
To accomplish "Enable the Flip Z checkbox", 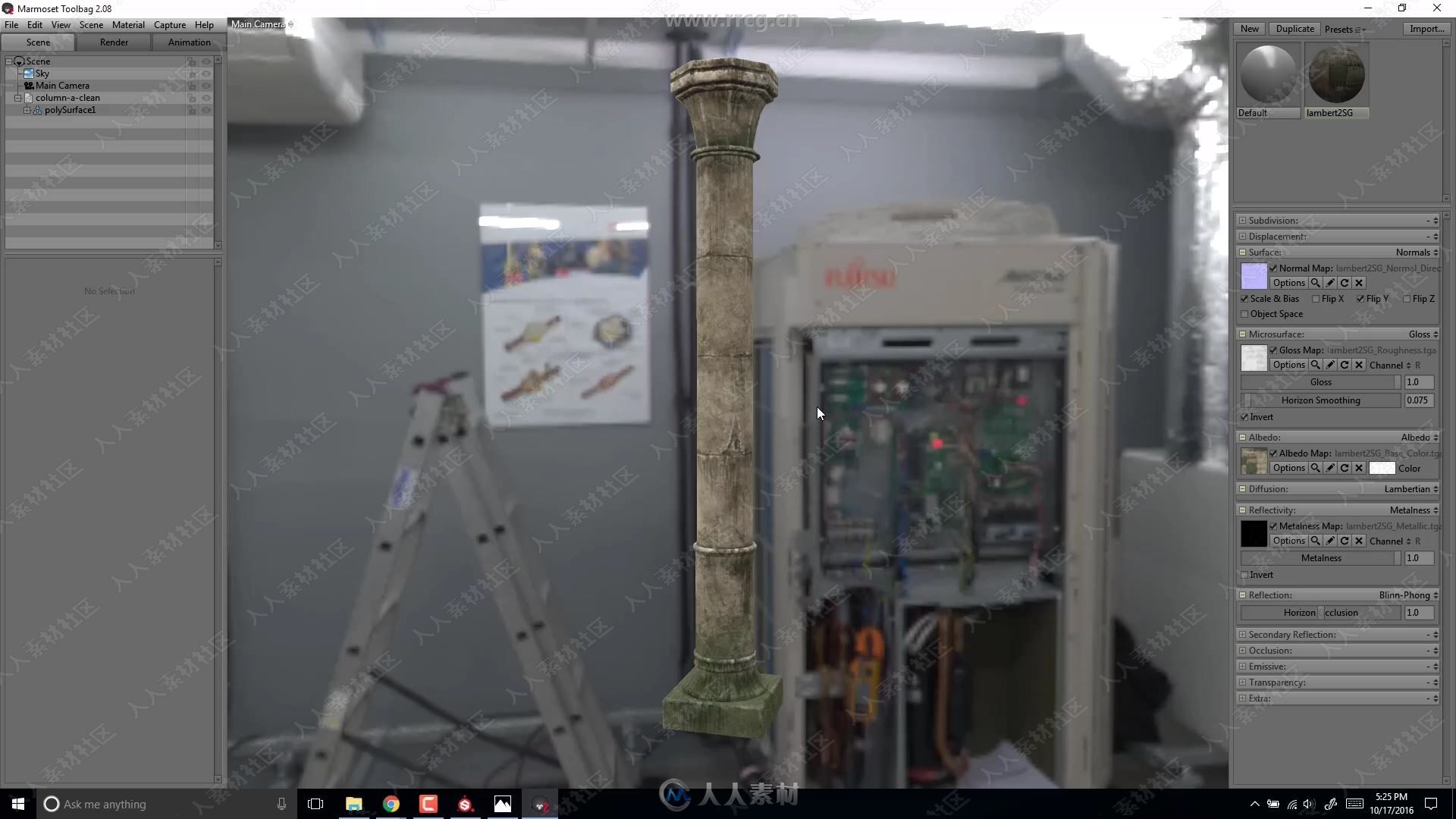I will tap(1407, 299).
